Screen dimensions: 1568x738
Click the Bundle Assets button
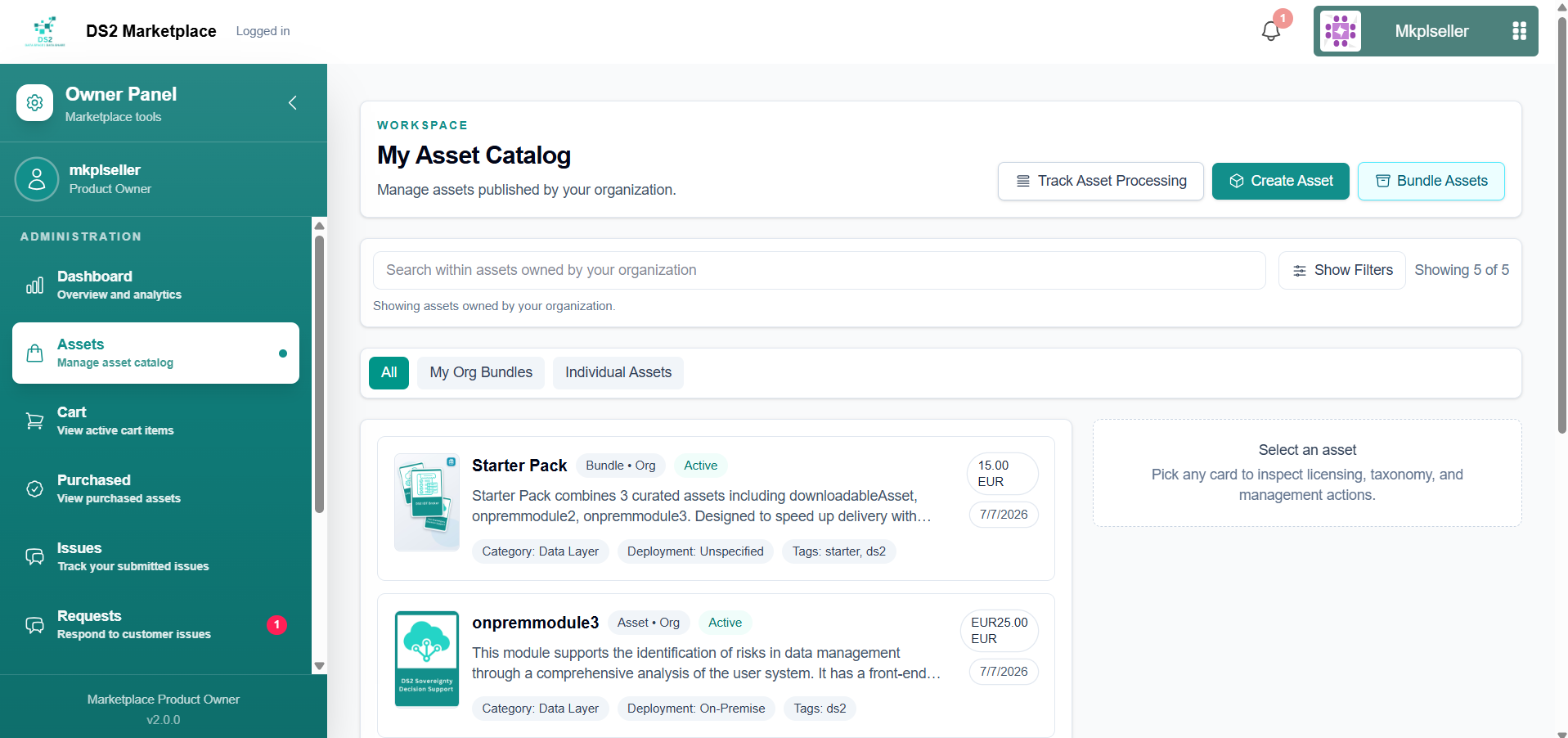click(x=1431, y=181)
